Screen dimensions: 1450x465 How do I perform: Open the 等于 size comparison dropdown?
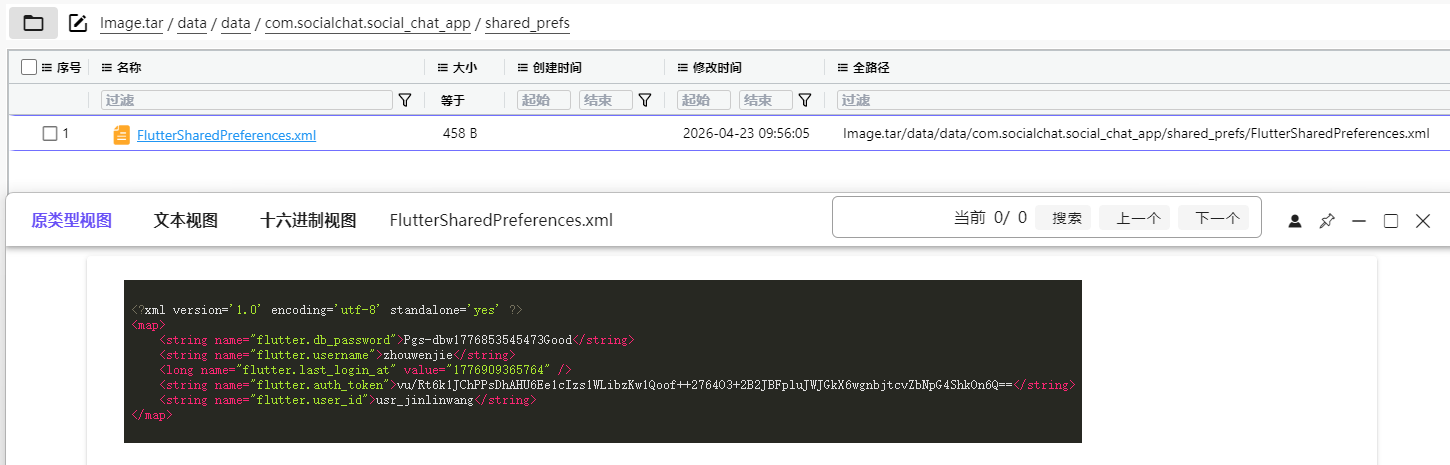pyautogui.click(x=453, y=101)
